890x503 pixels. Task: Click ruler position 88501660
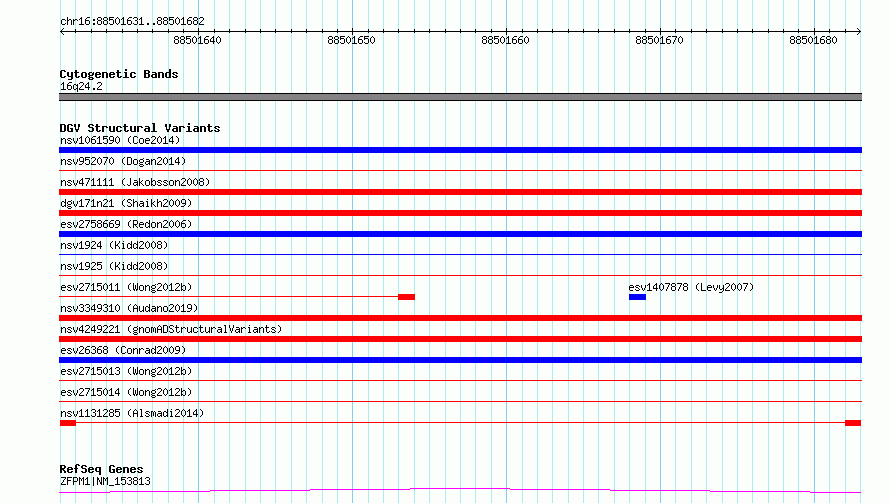click(x=505, y=40)
